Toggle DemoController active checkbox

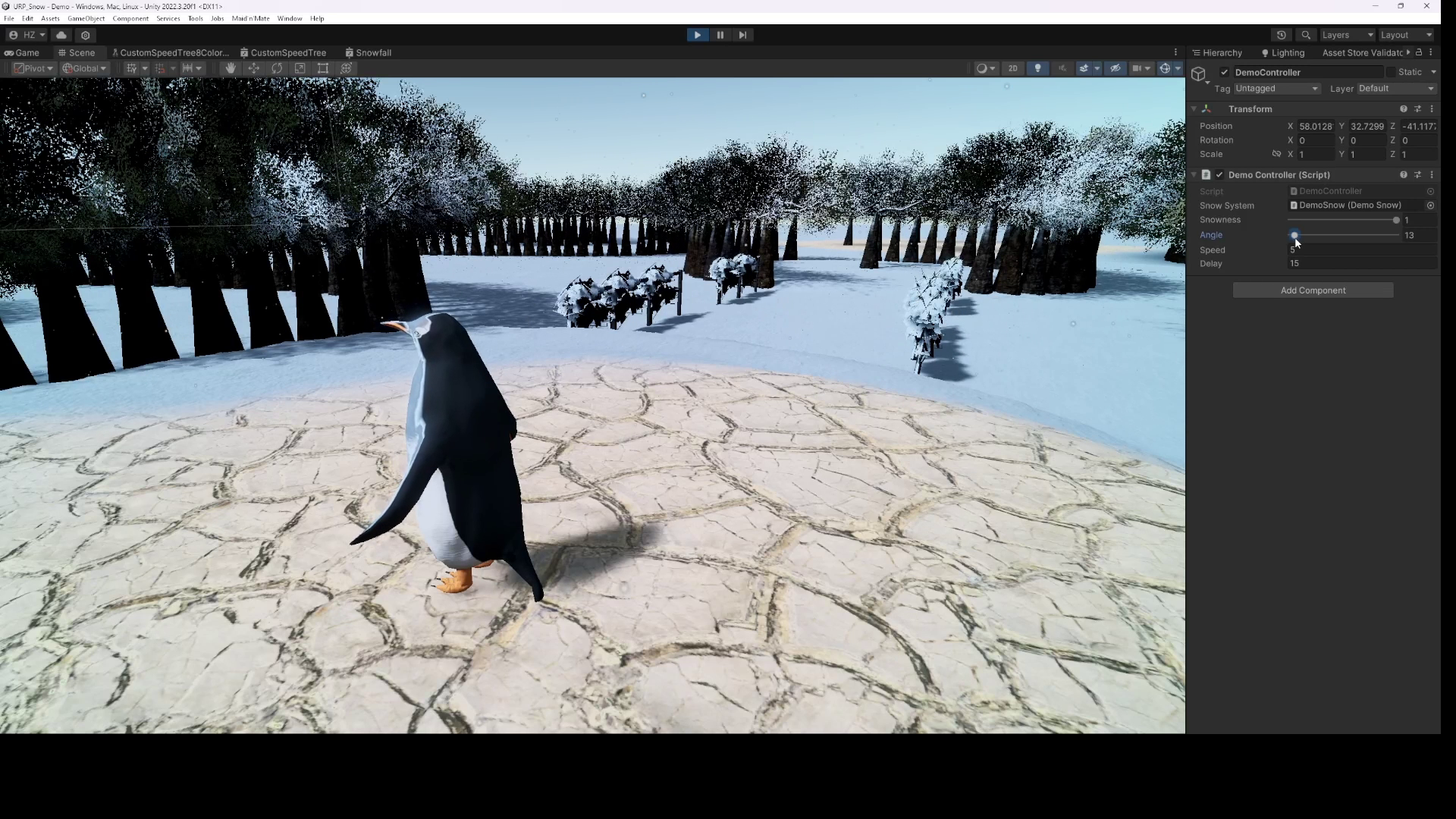(1224, 72)
